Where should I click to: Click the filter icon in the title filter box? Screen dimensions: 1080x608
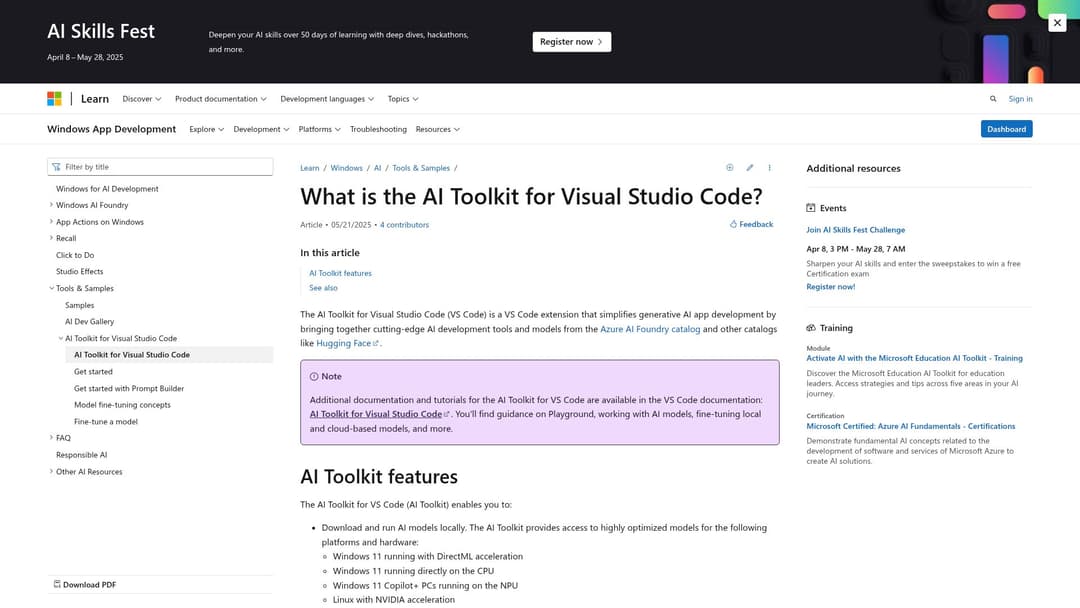pos(56,167)
